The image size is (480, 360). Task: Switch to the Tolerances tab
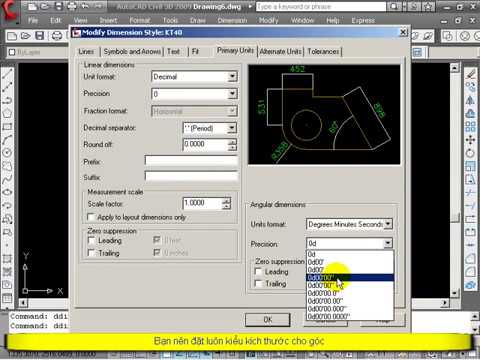tap(323, 51)
